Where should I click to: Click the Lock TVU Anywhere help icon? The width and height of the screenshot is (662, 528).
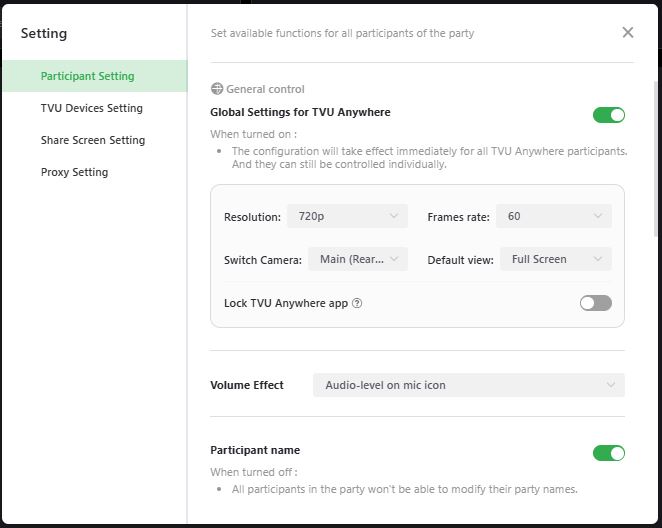point(357,303)
